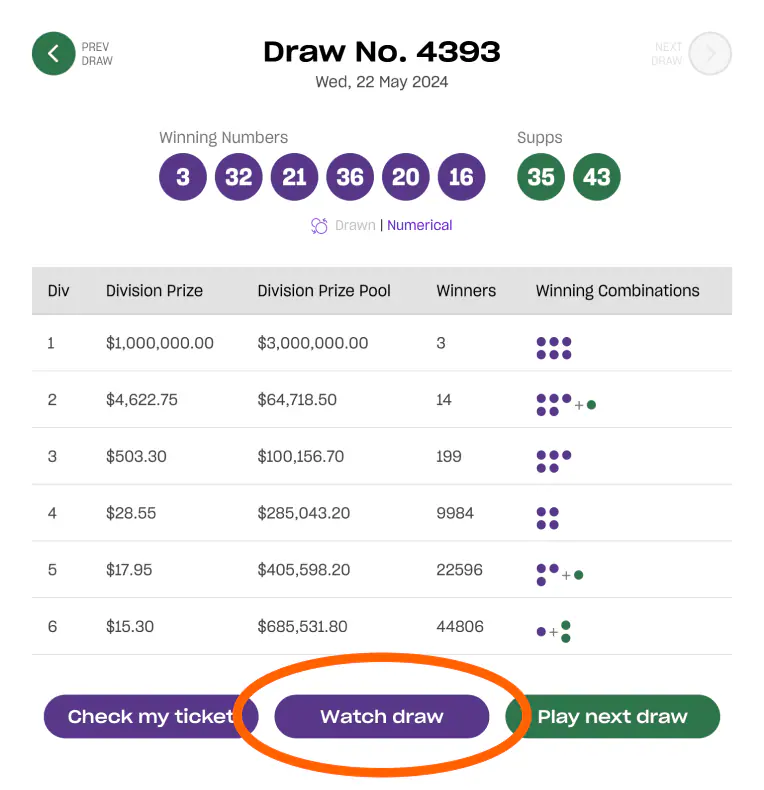This screenshot has width=764, height=790.
Task: Click the Check my ticket button
Action: point(151,716)
